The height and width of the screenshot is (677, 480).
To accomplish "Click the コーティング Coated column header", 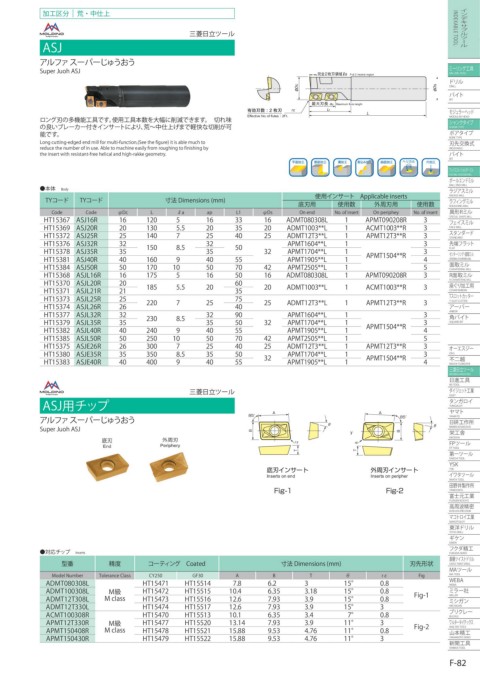I will 177,564.
